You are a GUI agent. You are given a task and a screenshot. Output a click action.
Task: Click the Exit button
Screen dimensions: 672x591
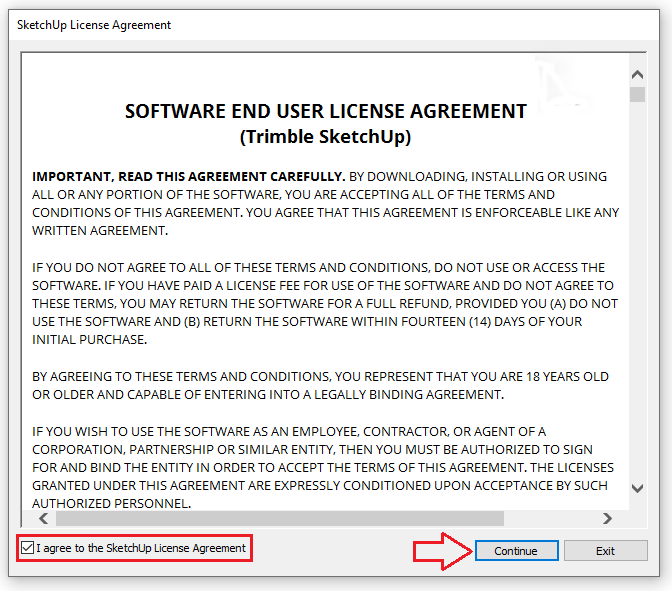point(605,550)
